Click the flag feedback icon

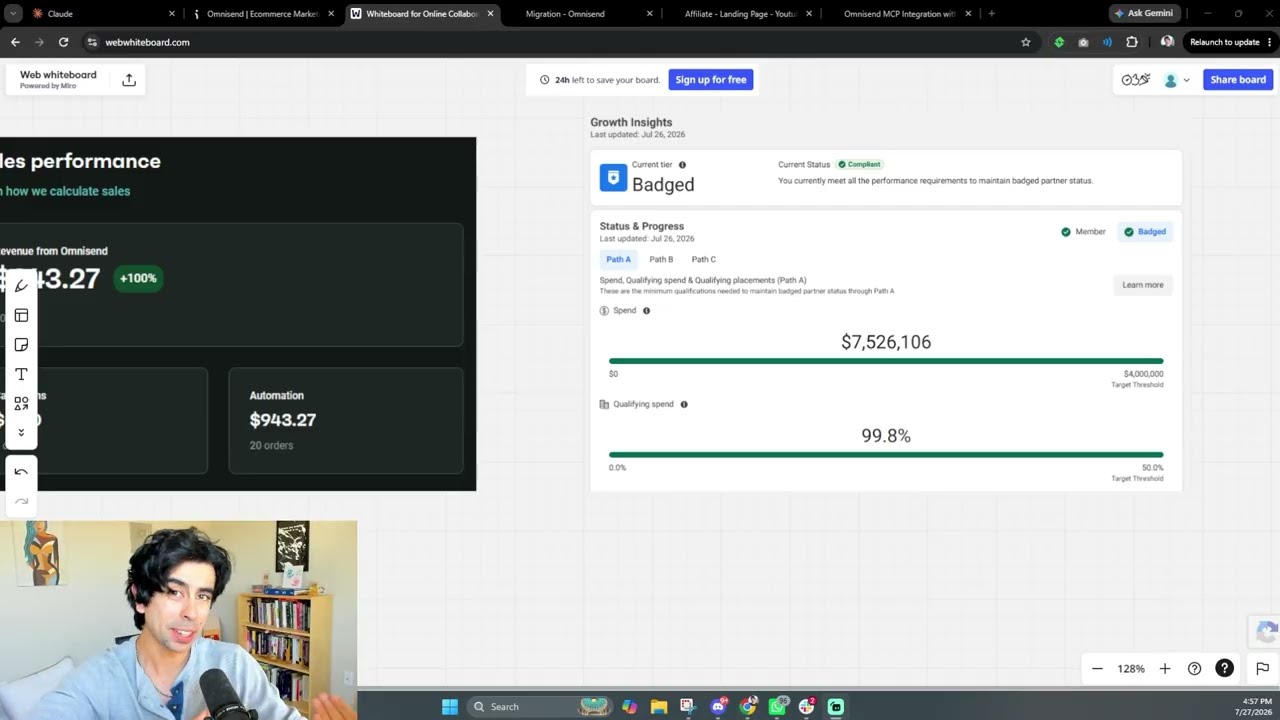point(1262,669)
